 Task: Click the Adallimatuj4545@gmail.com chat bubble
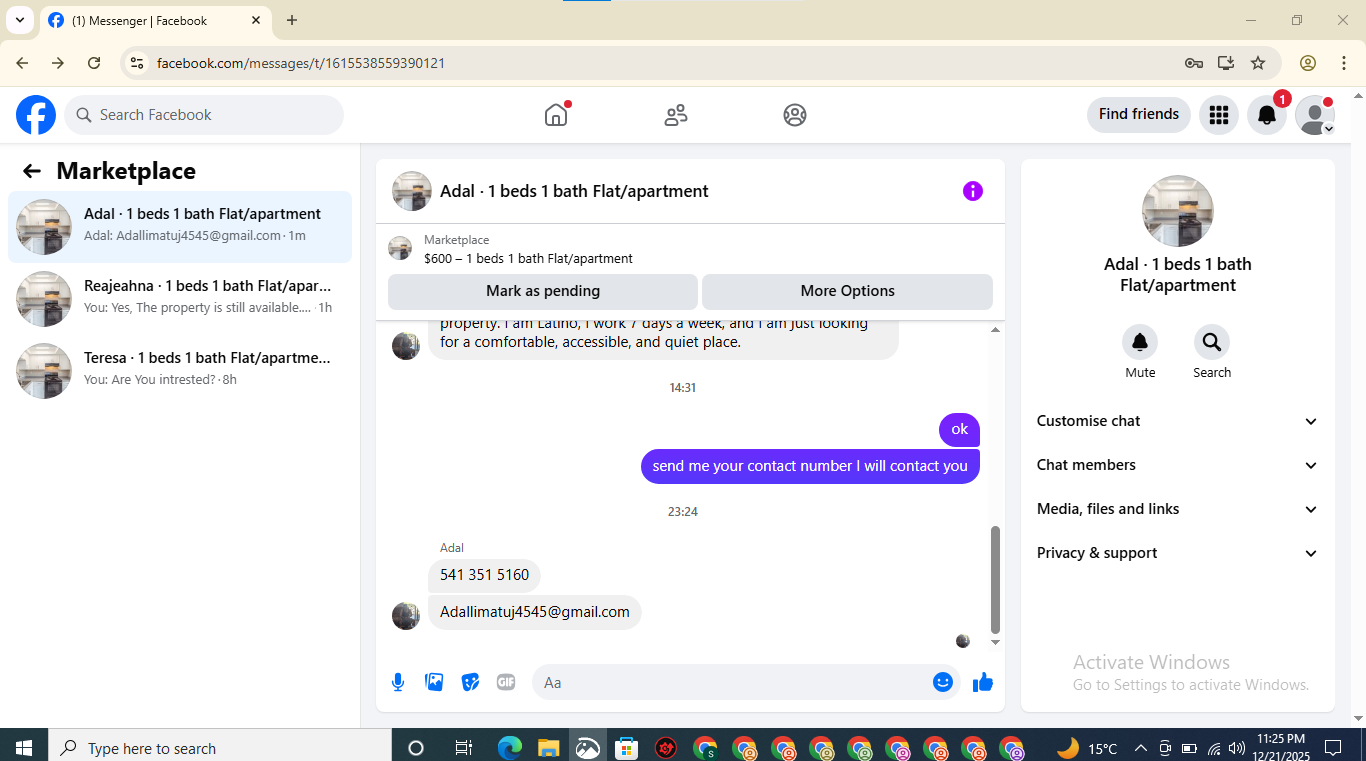point(535,612)
